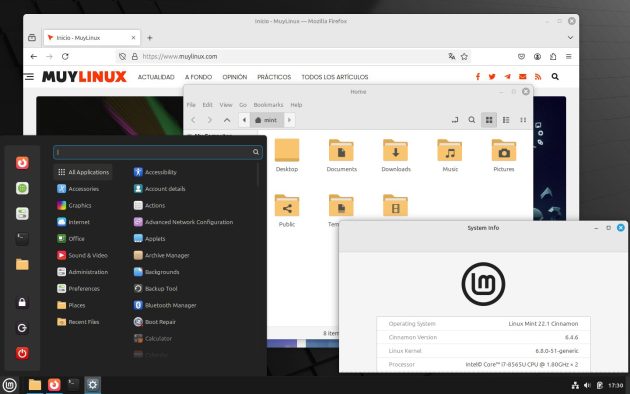630x394 pixels.
Task: Click search icon in Home file manager
Action: click(472, 120)
